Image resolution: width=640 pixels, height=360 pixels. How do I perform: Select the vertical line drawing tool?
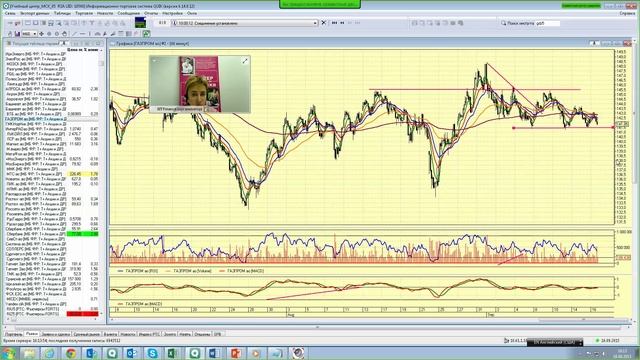(89, 34)
